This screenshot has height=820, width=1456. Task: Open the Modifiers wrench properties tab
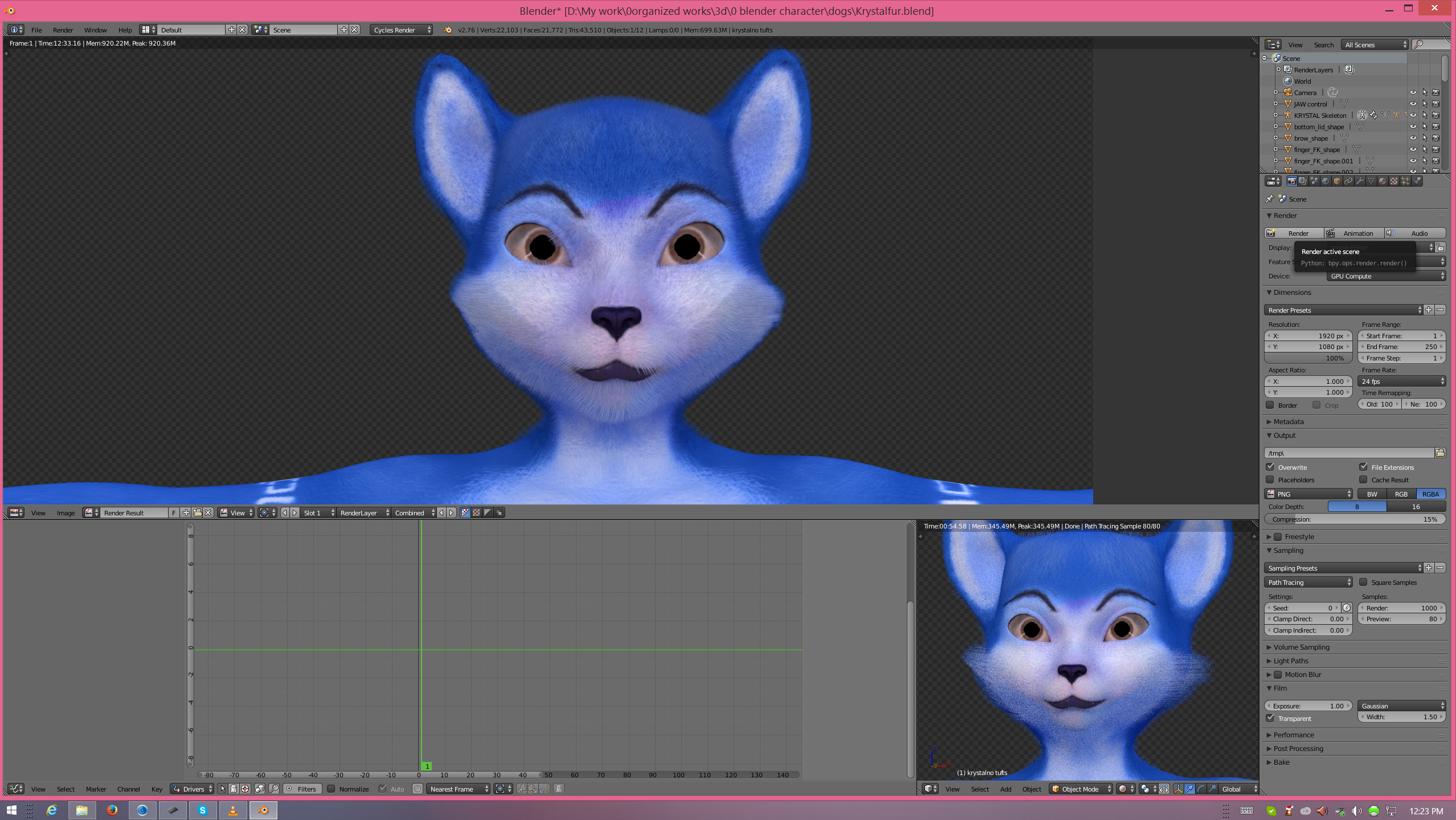pyautogui.click(x=1360, y=181)
